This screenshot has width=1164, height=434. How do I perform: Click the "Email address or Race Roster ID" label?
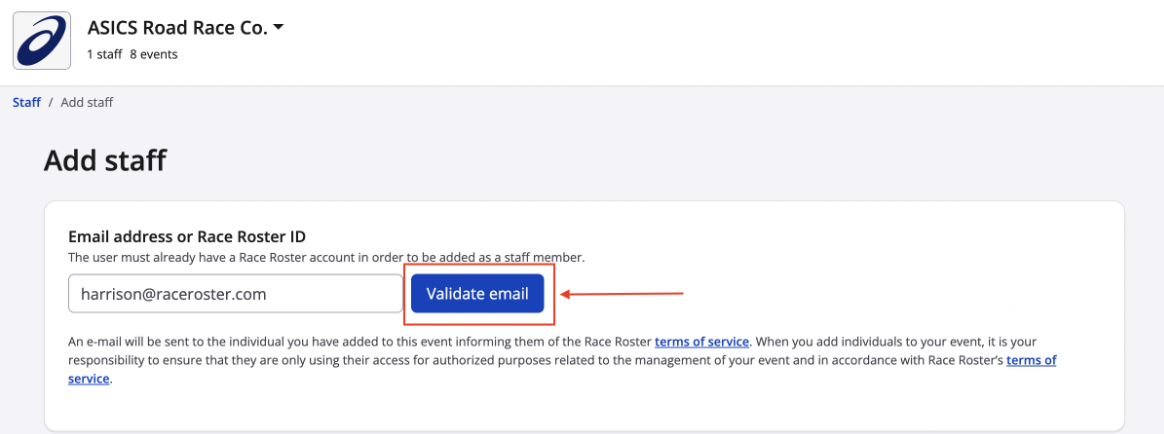(x=186, y=236)
